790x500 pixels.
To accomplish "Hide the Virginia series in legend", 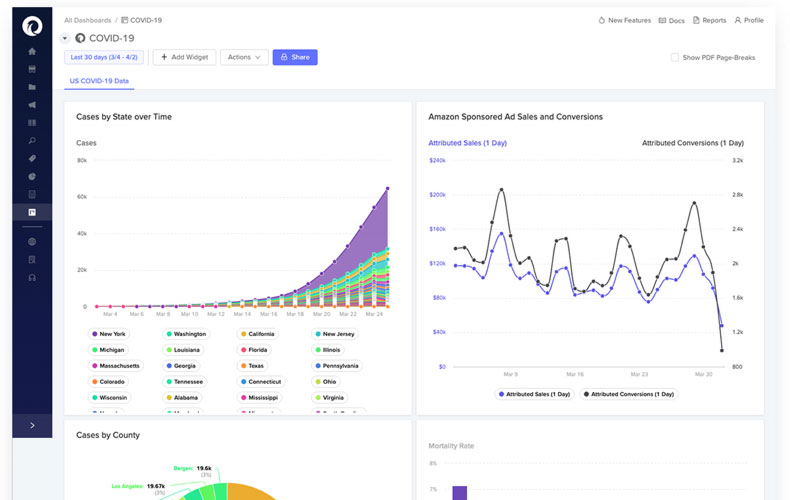I will (x=330, y=398).
